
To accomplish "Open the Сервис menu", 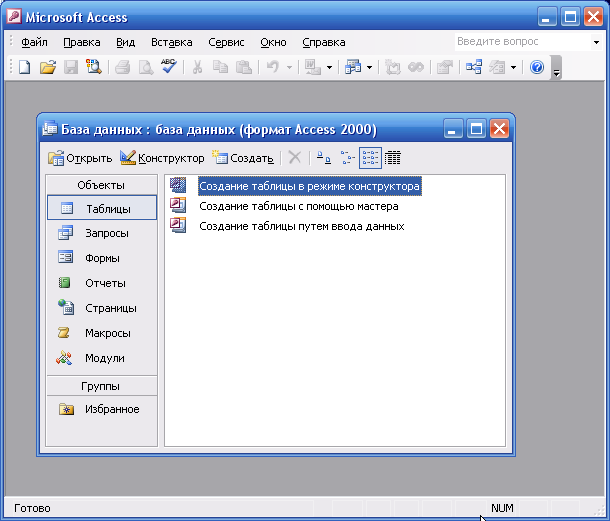I will tap(226, 42).
